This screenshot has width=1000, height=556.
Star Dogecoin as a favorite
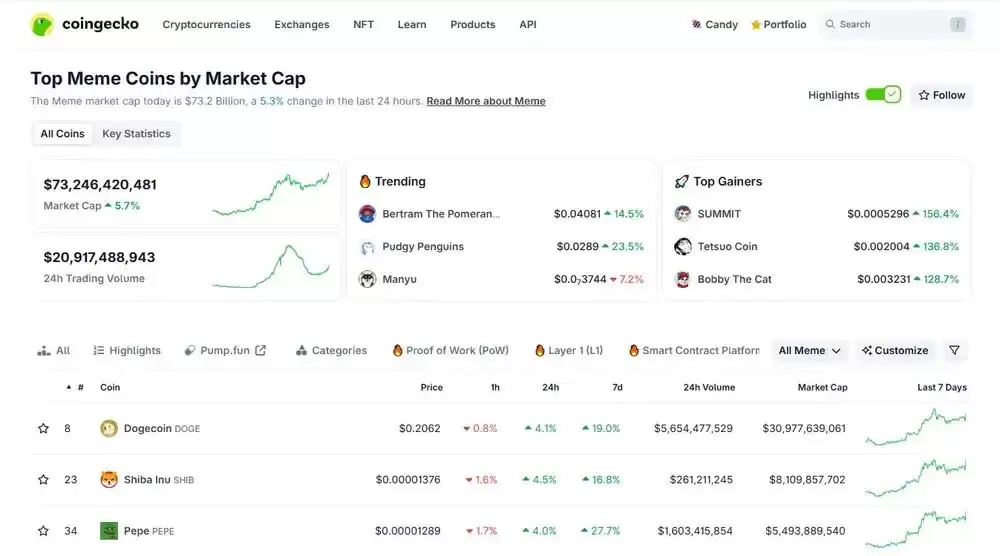43,428
